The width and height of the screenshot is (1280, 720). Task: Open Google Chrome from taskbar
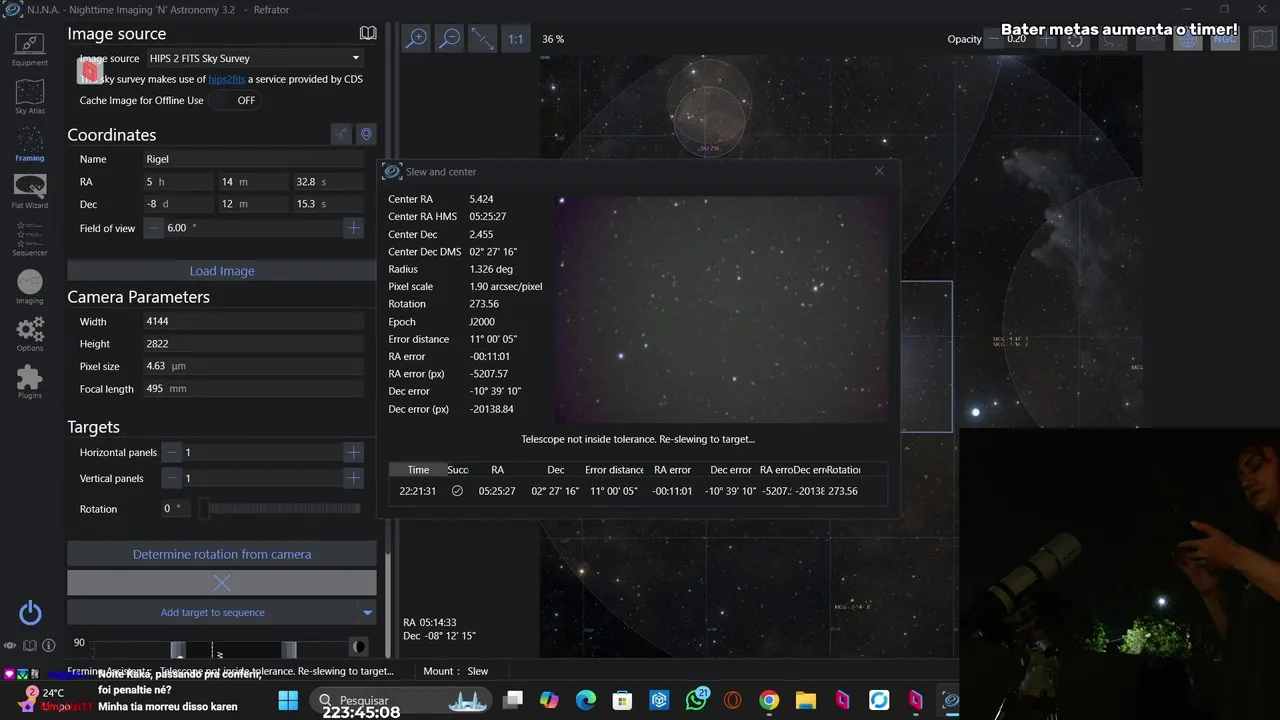tap(769, 700)
